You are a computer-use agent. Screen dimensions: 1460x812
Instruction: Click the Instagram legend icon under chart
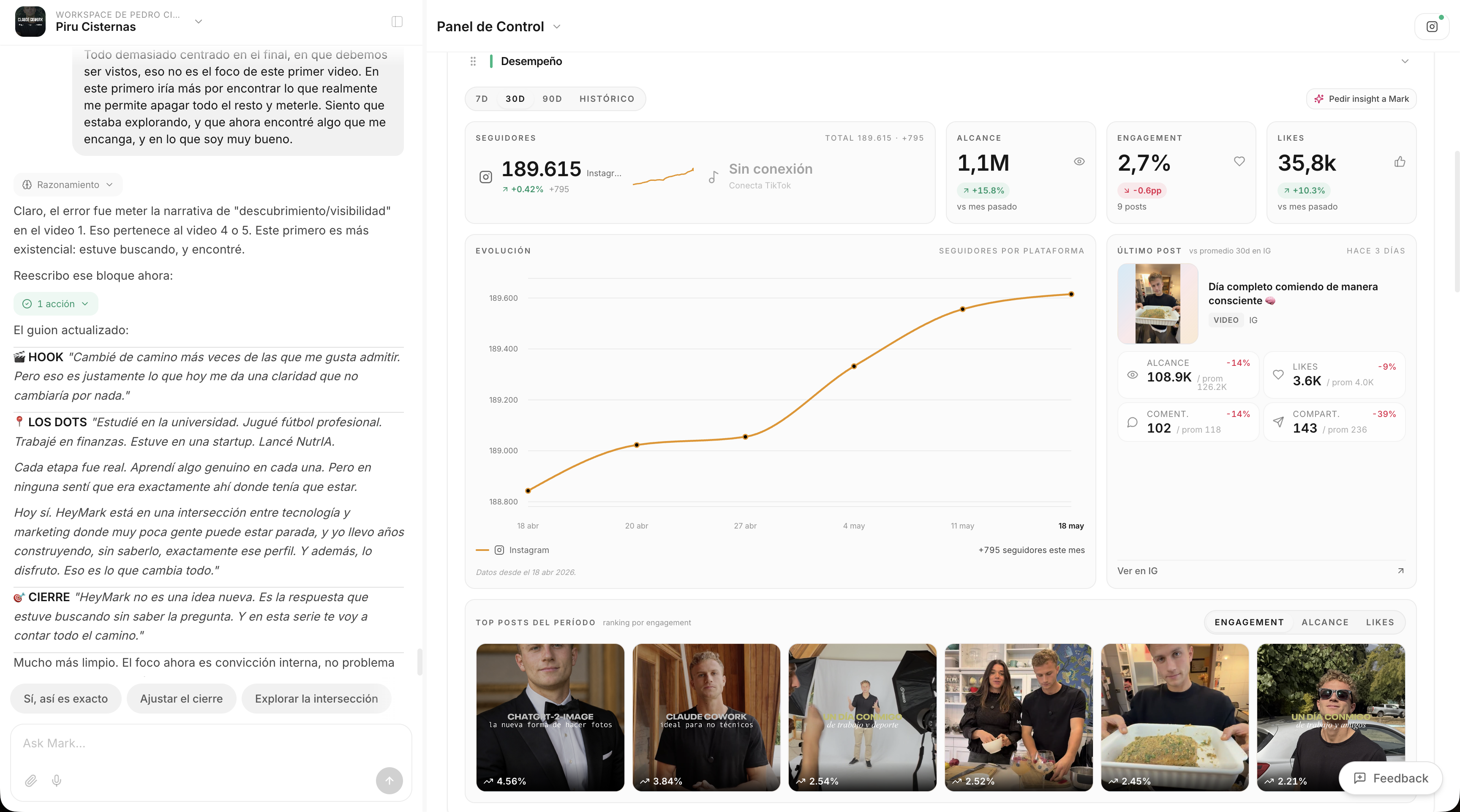click(x=499, y=550)
